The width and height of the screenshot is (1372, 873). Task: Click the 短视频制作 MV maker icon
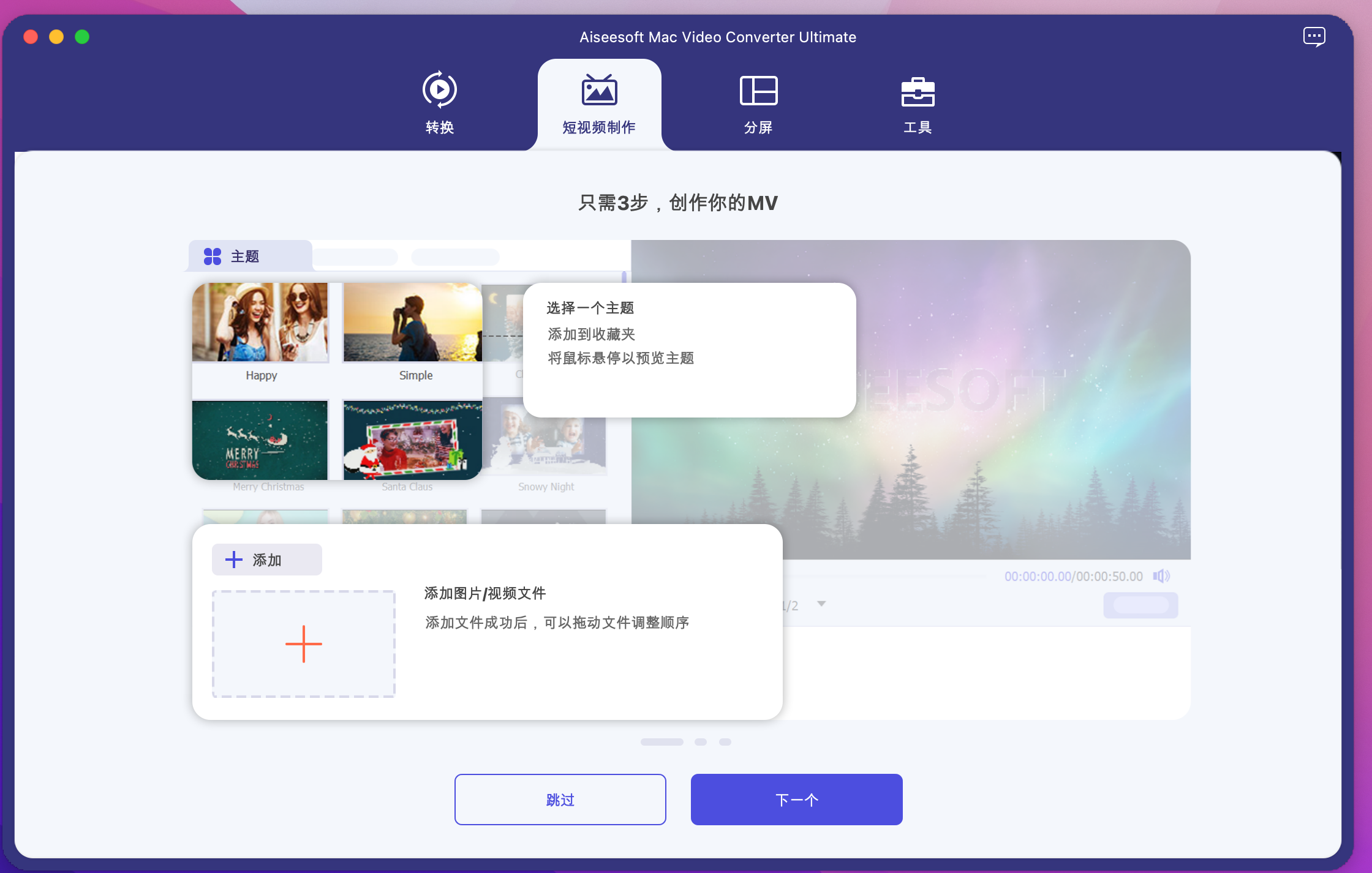pyautogui.click(x=599, y=91)
